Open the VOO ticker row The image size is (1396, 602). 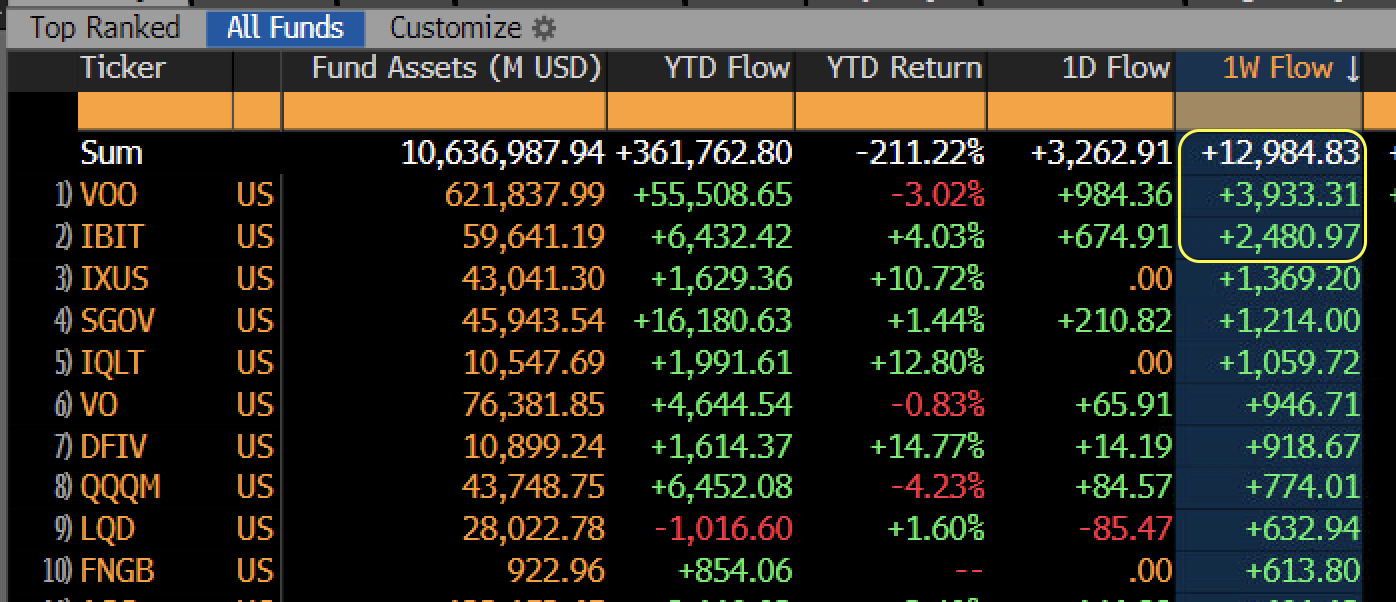(x=109, y=194)
